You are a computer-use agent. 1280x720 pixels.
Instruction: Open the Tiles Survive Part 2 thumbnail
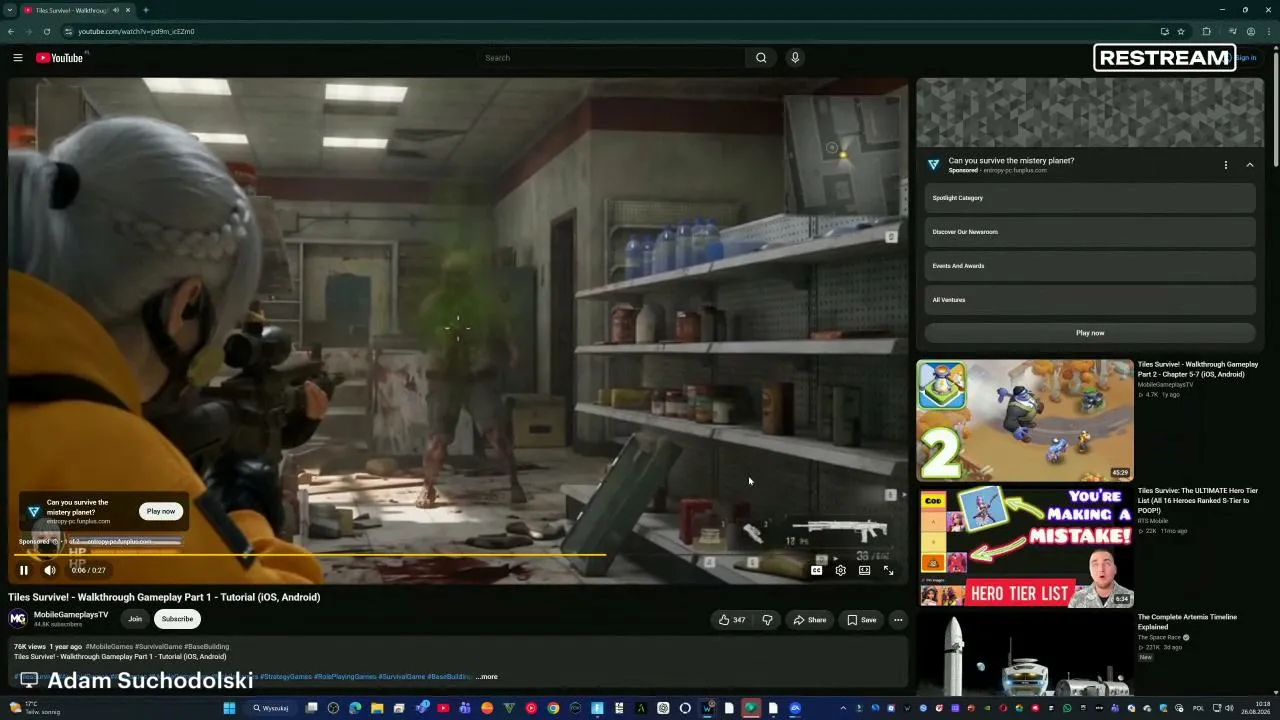(1025, 421)
